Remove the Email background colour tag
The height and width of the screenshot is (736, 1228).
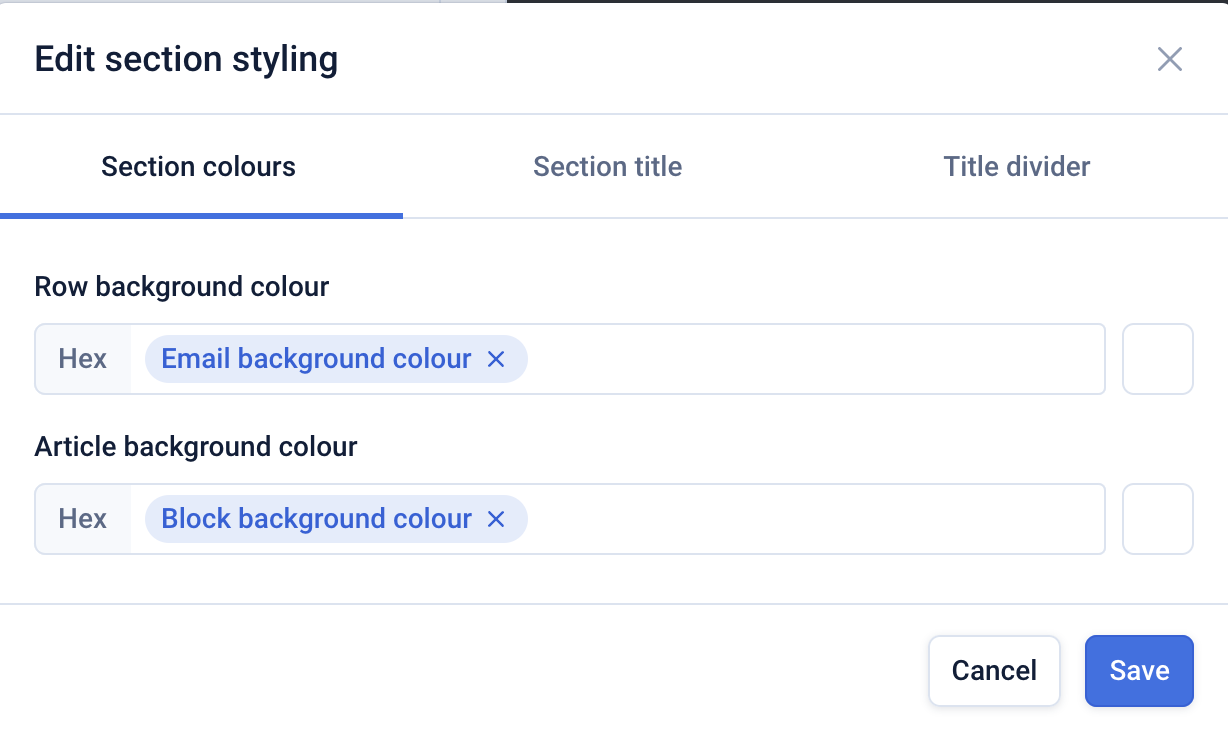click(x=496, y=359)
